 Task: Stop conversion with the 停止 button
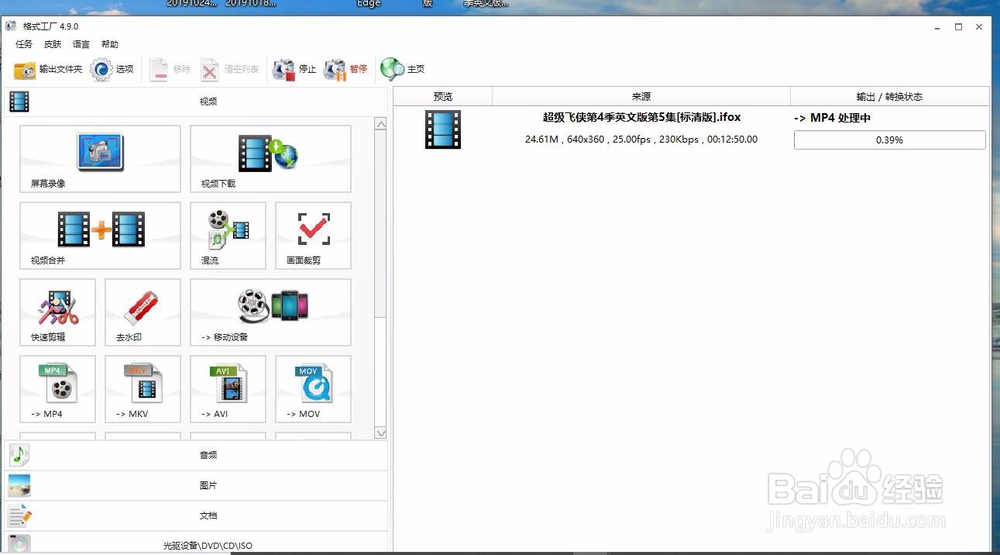tap(294, 69)
